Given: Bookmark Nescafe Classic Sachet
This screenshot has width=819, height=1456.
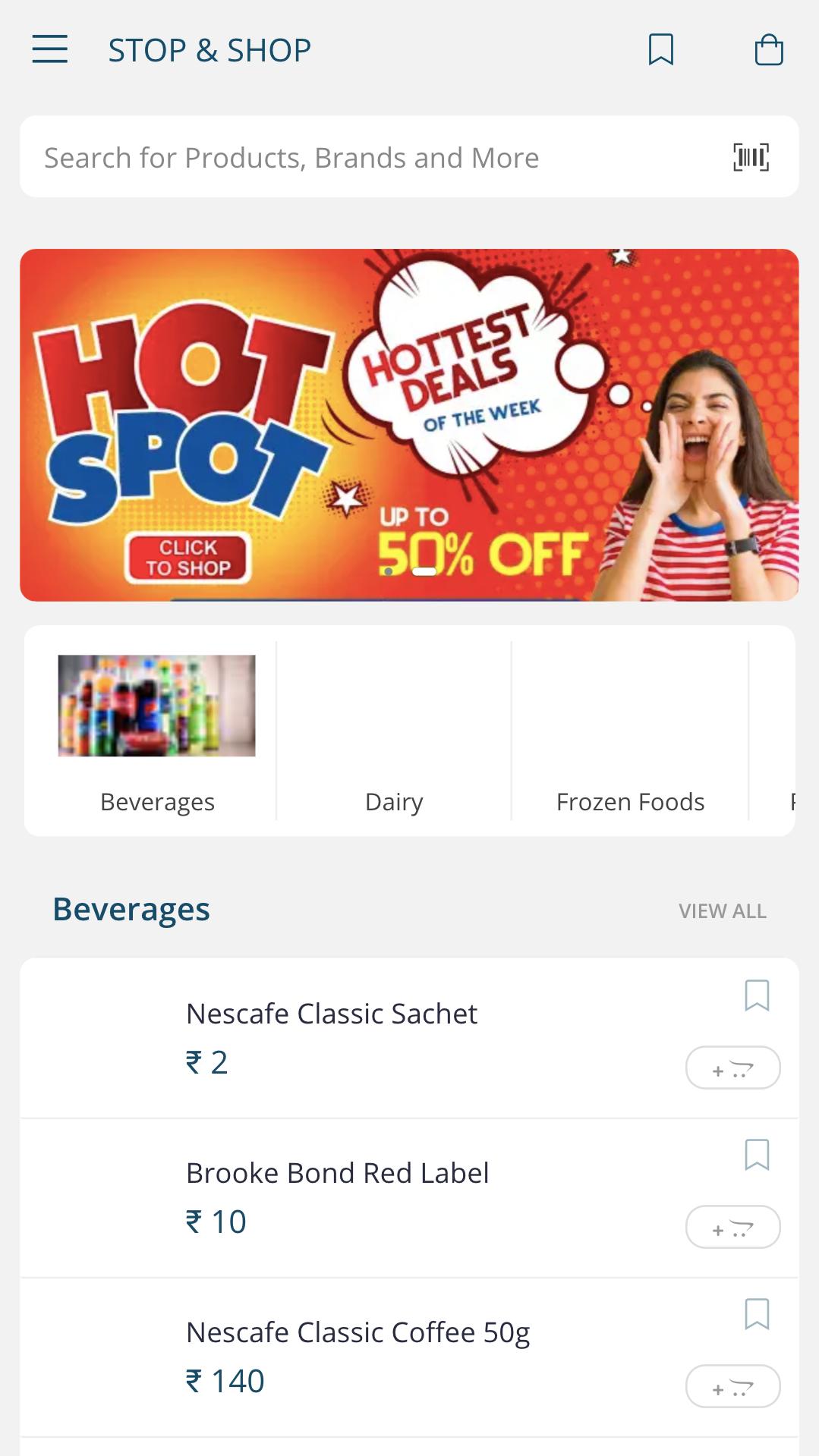Looking at the screenshot, I should (757, 995).
